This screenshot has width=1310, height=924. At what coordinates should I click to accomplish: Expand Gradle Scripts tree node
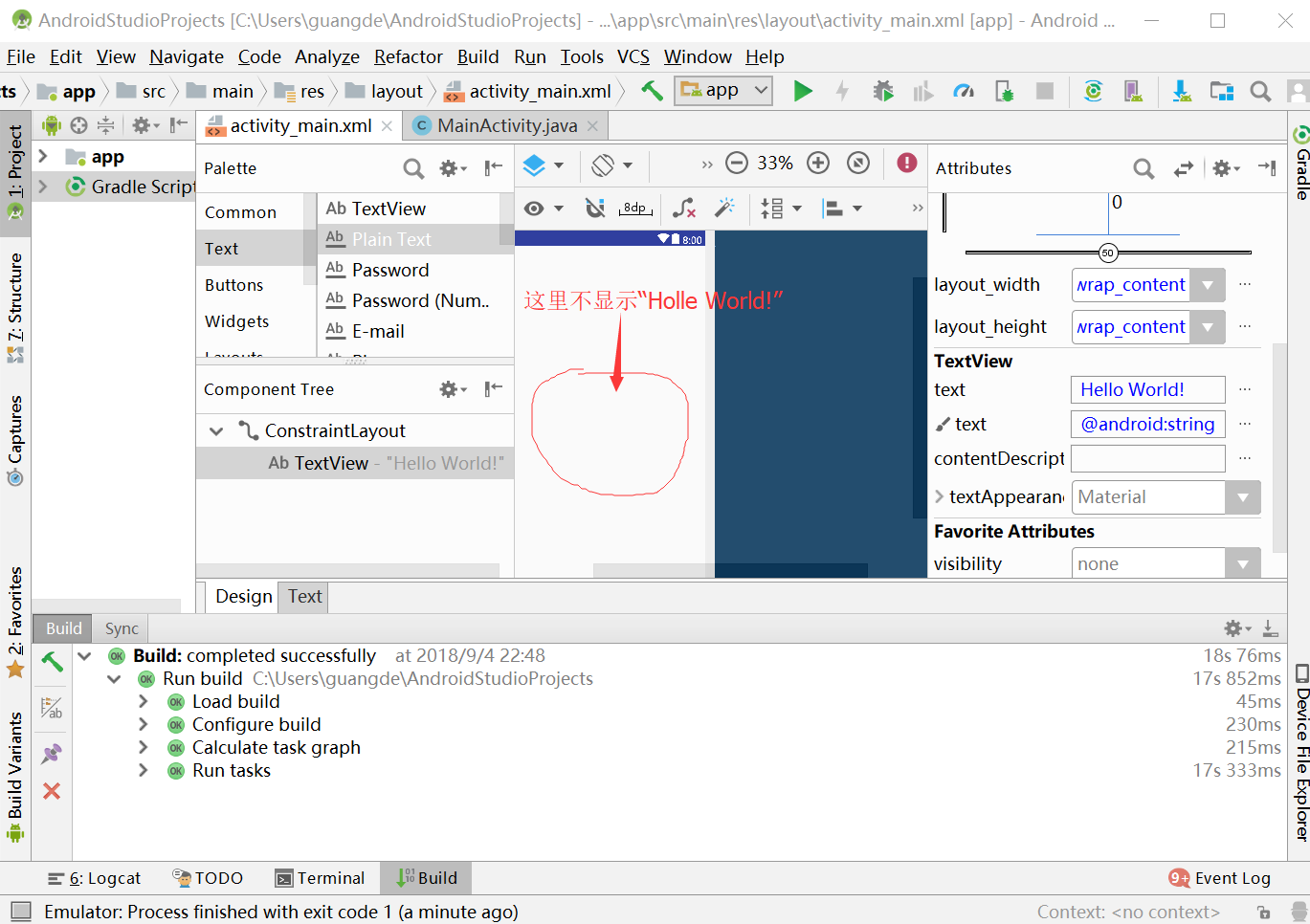coord(43,187)
